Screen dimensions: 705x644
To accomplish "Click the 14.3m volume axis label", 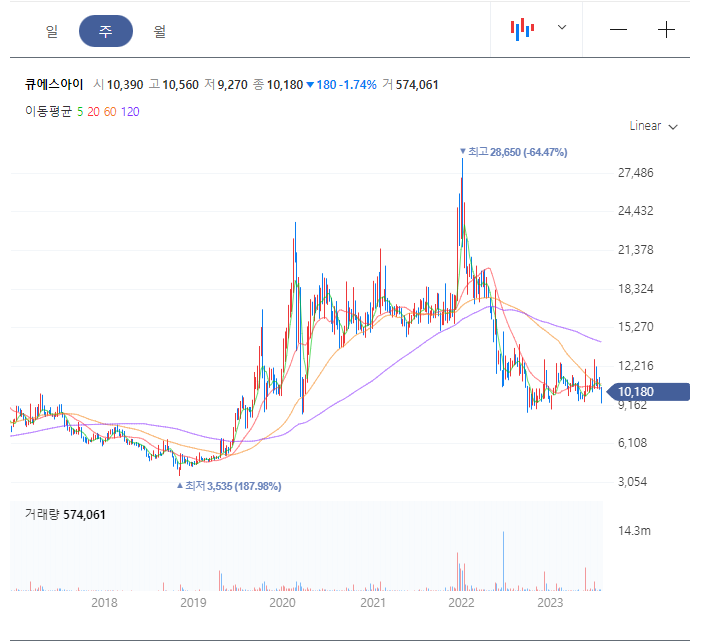I will 634,531.
